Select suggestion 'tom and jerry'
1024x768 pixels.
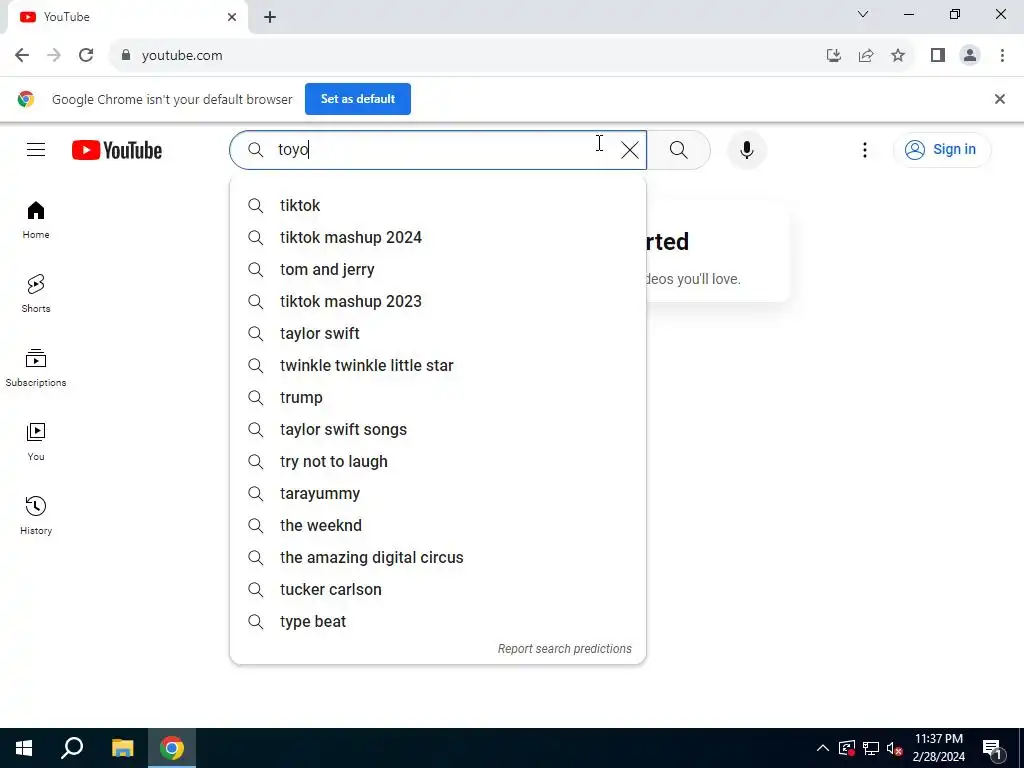coord(438,270)
